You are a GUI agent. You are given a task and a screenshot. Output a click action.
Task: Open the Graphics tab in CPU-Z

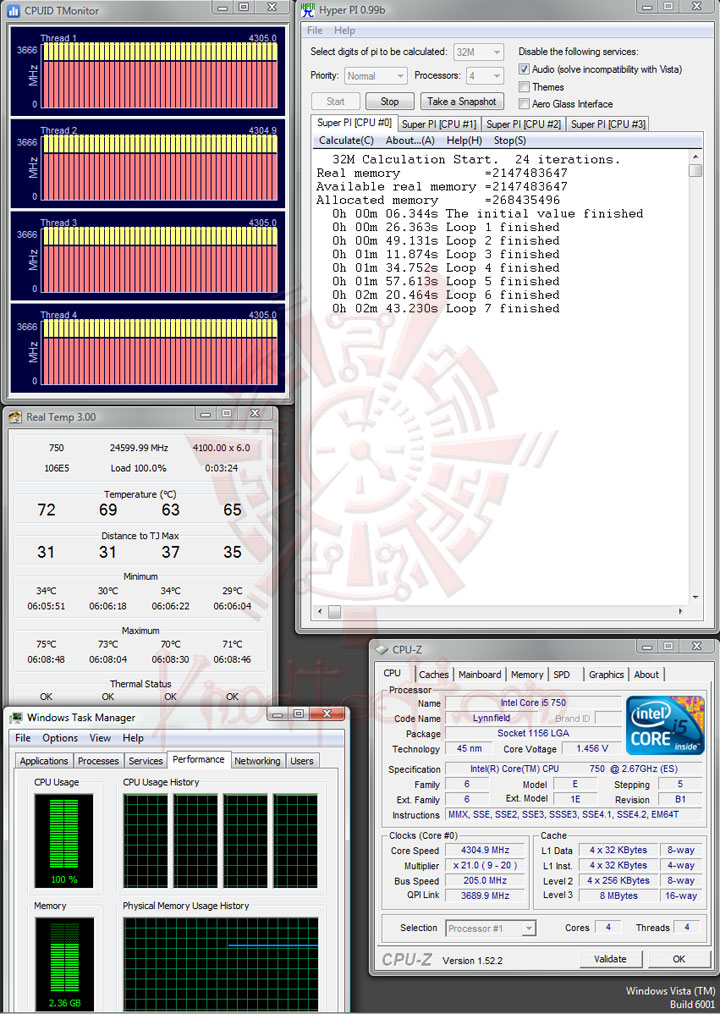coord(606,674)
